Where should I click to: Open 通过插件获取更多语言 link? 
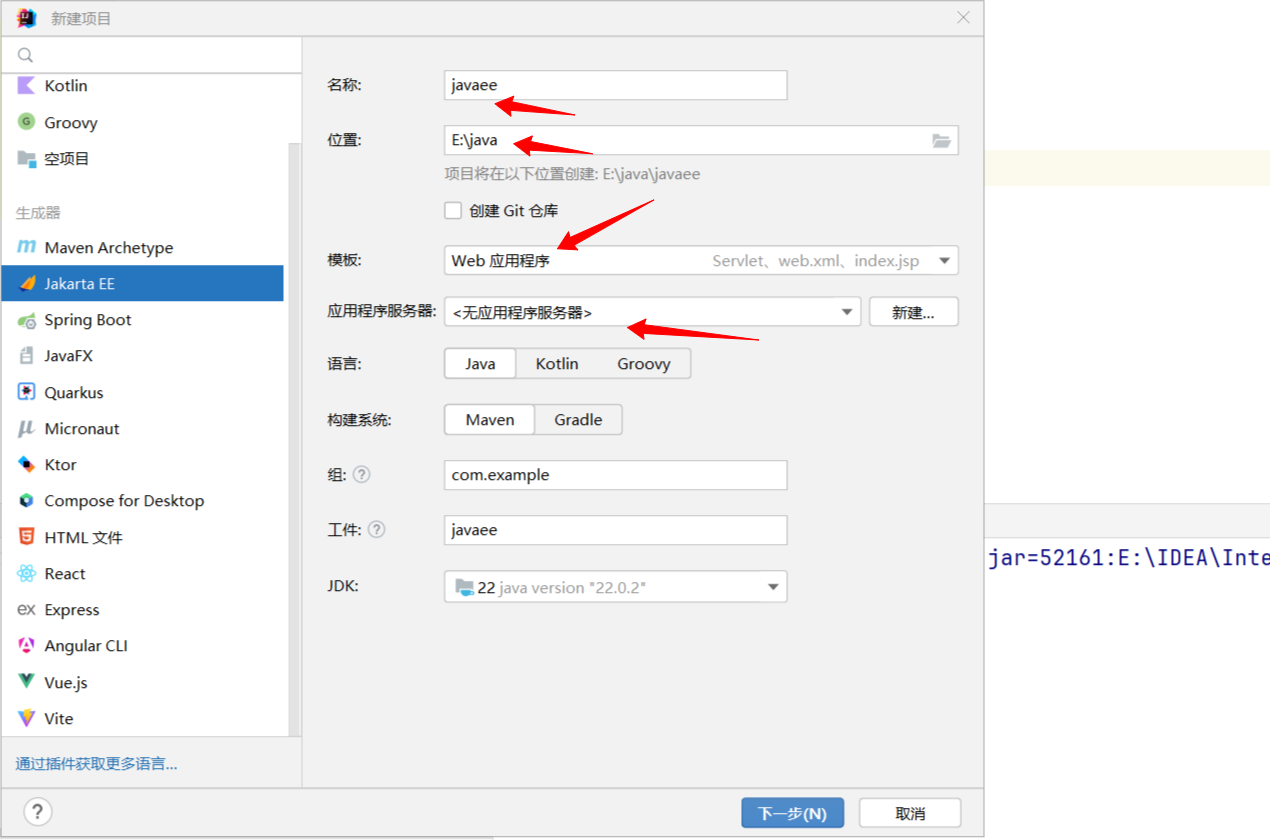[96, 764]
